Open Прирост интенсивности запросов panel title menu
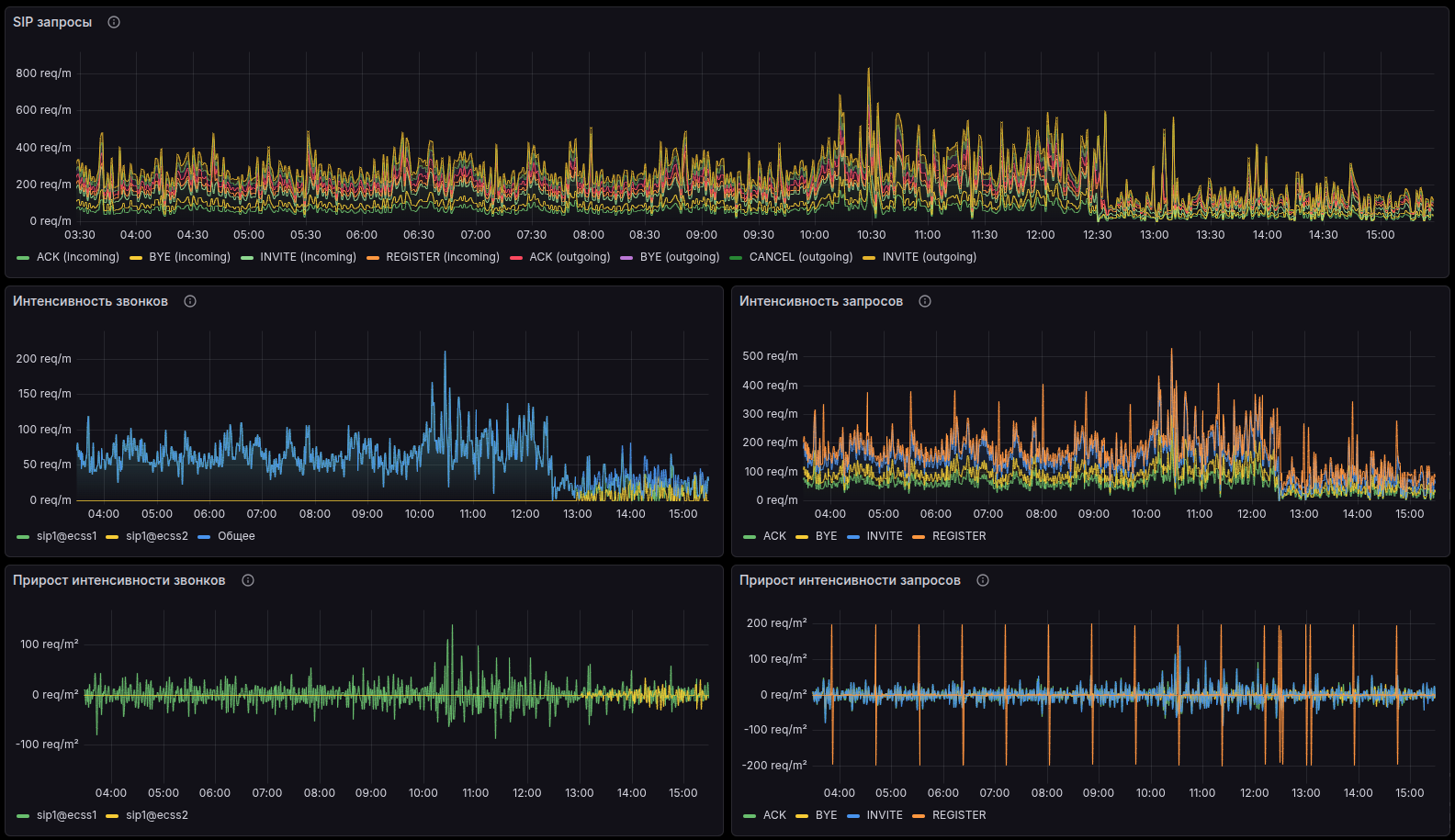Screen dimensions: 1455x840 pos(850,580)
